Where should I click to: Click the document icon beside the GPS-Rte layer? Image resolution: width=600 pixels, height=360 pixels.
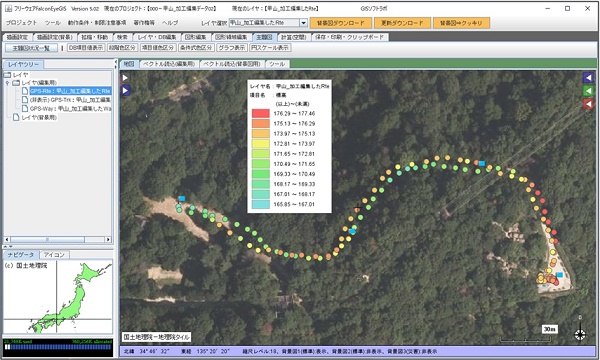(x=24, y=91)
